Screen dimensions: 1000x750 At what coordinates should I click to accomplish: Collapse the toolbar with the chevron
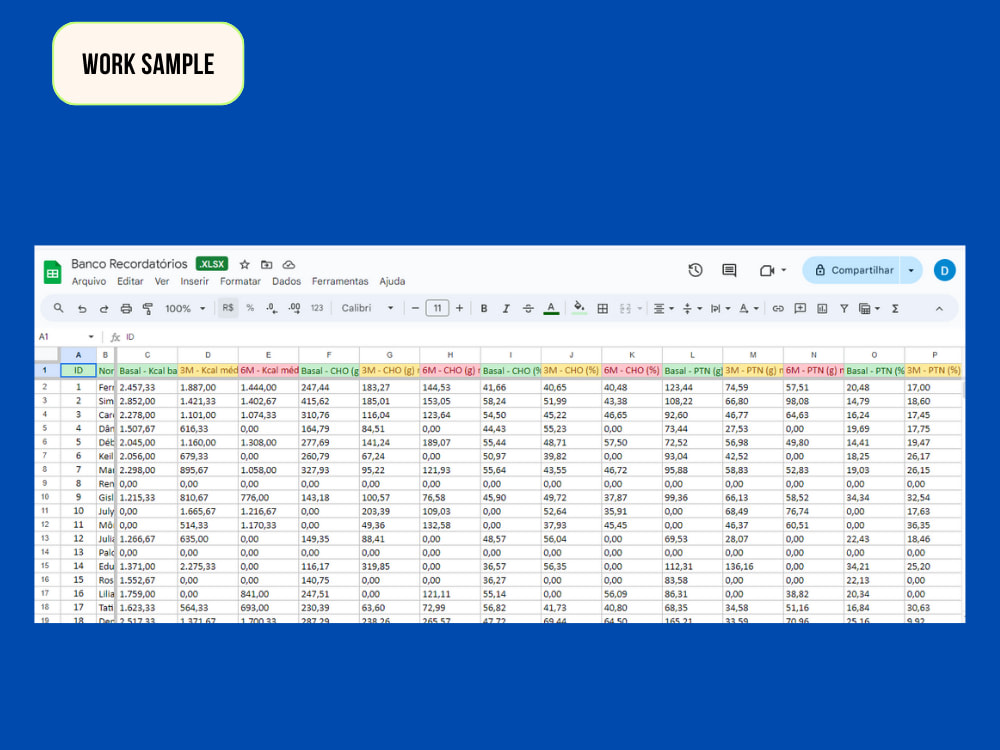pyautogui.click(x=939, y=309)
